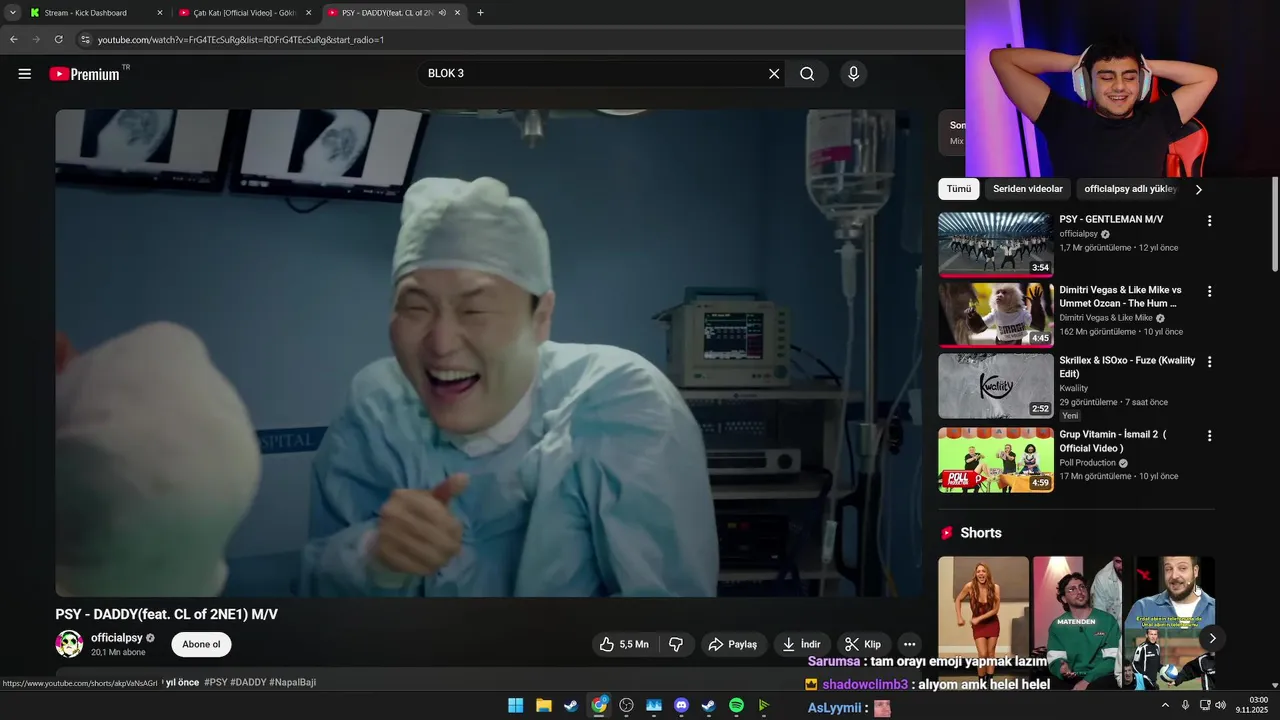Open Grup Vitamin İsmail 2 thumbnail
This screenshot has width=1280, height=720.
(x=996, y=460)
